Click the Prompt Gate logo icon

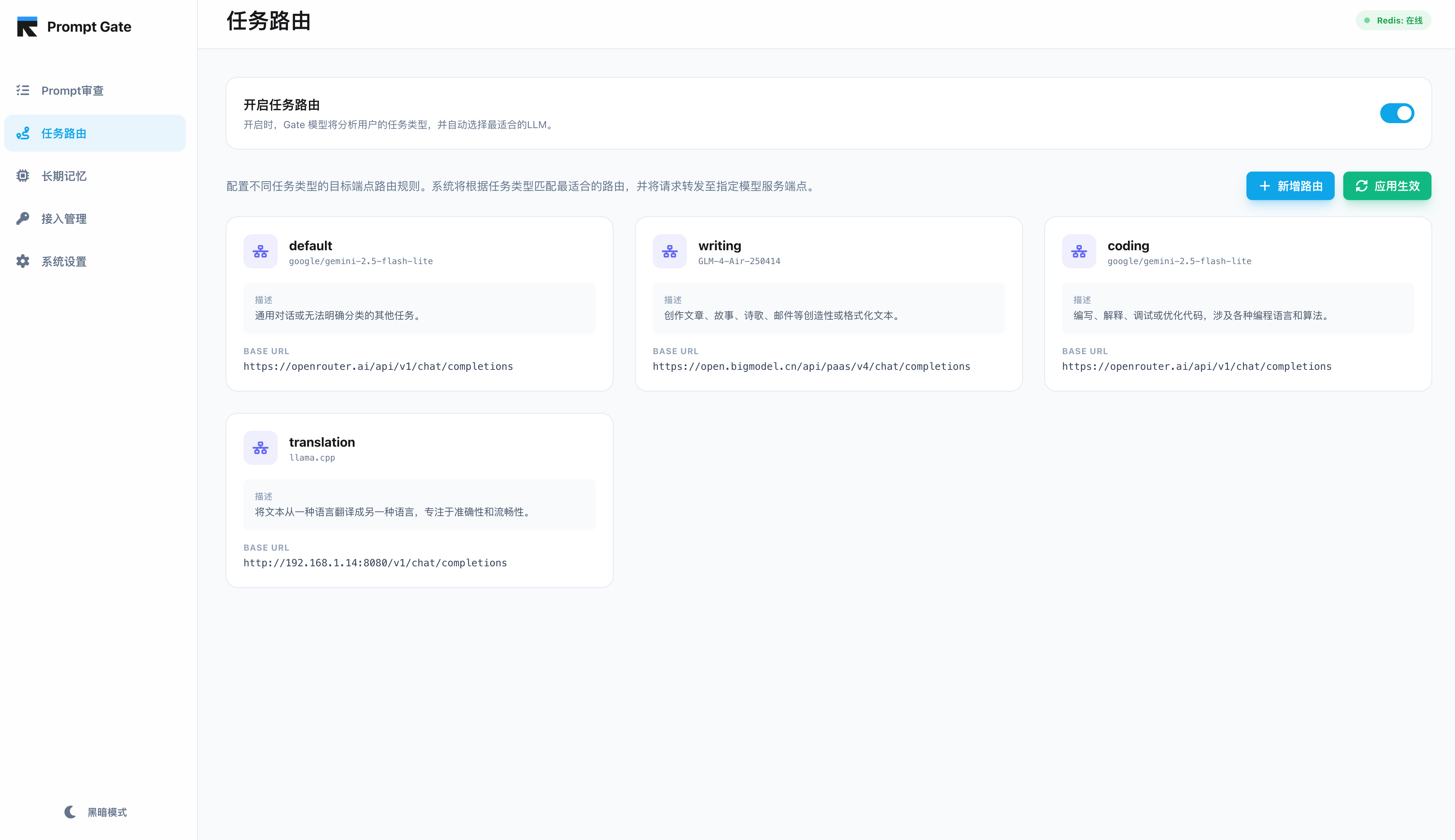click(x=27, y=27)
